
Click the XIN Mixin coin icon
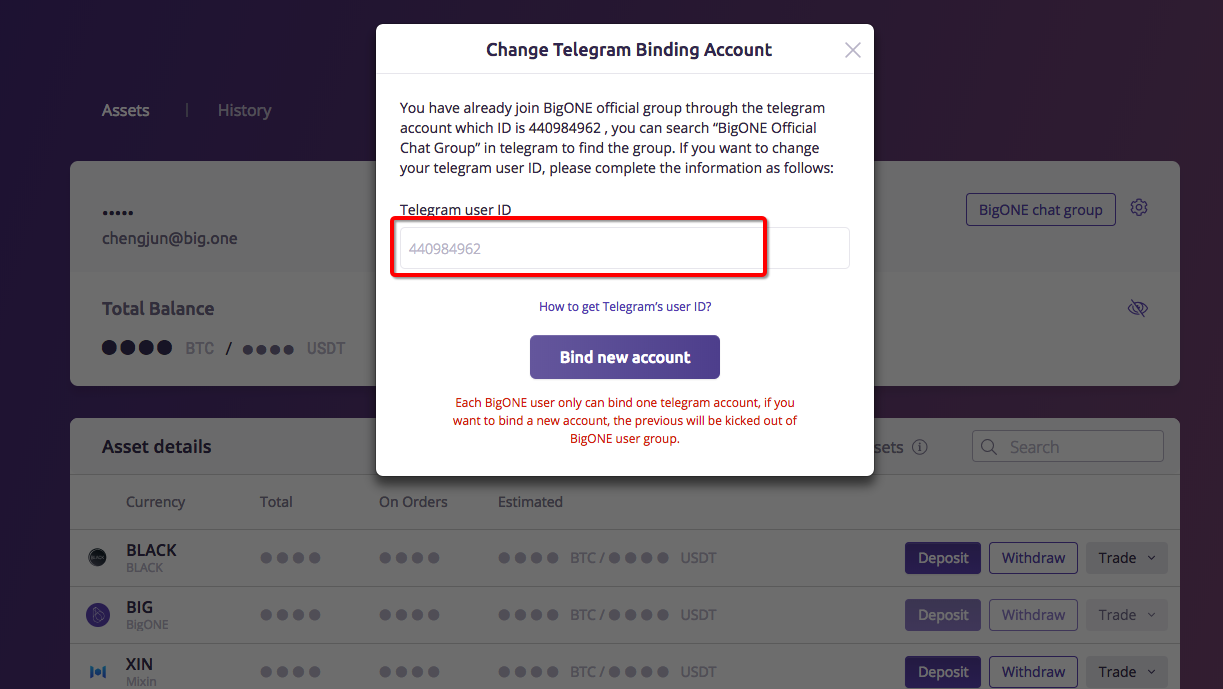click(x=98, y=672)
